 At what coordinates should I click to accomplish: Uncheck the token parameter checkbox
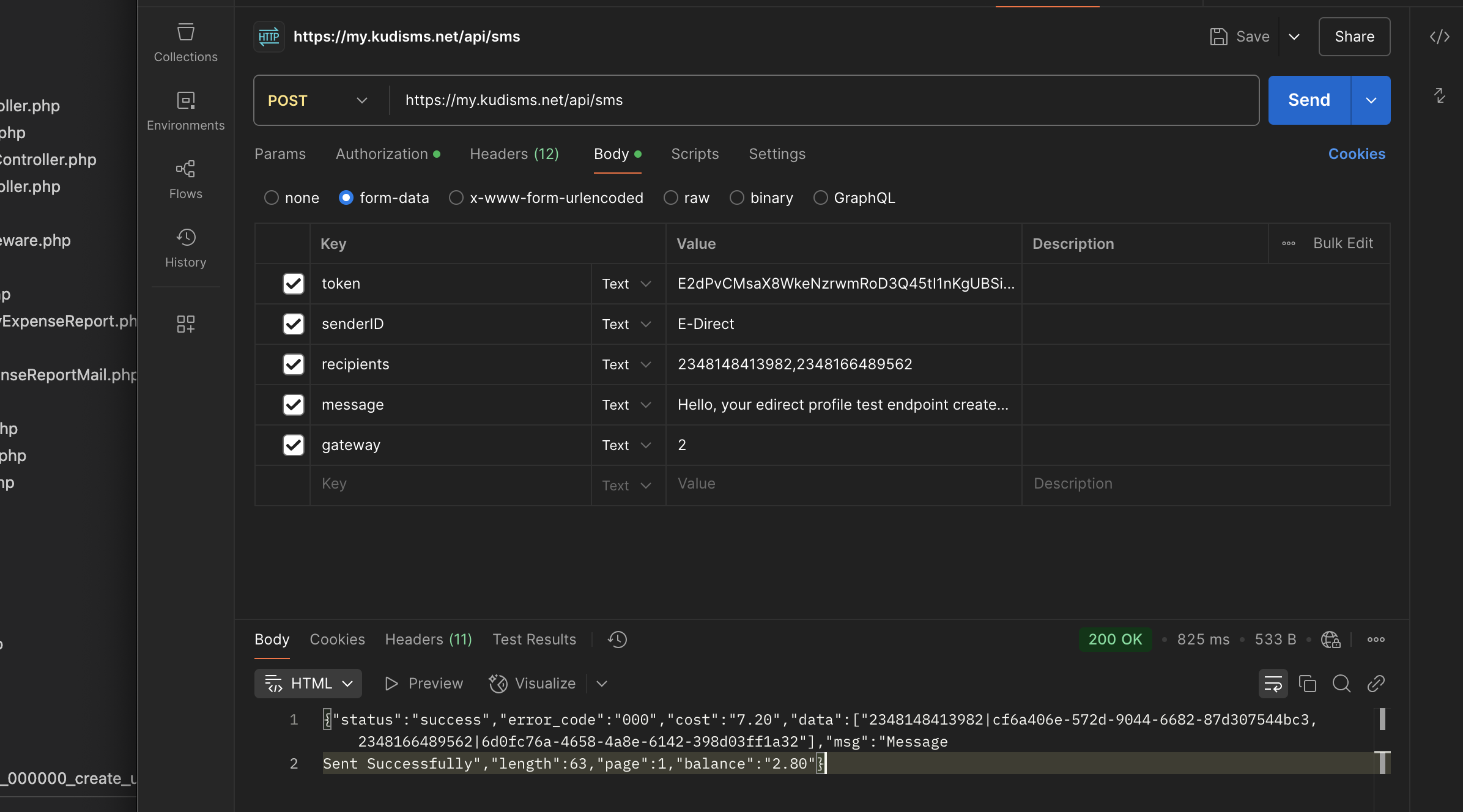point(294,284)
